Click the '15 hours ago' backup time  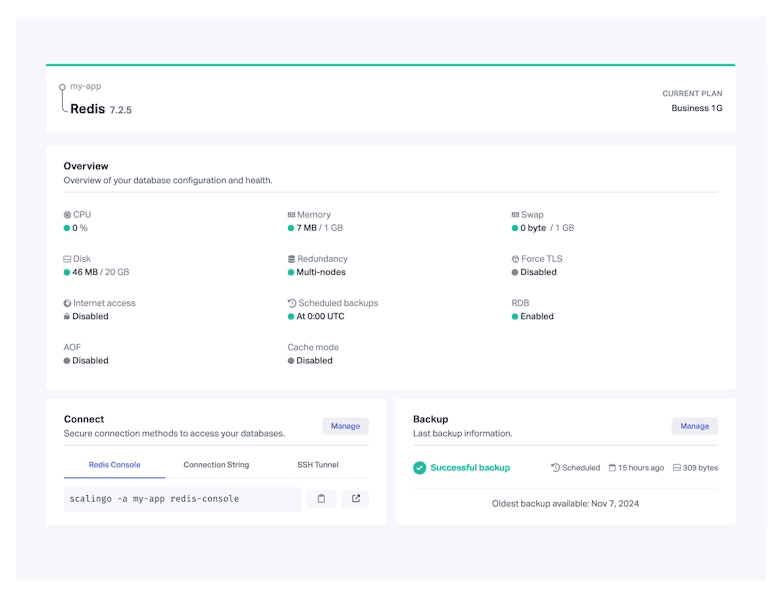click(x=641, y=468)
